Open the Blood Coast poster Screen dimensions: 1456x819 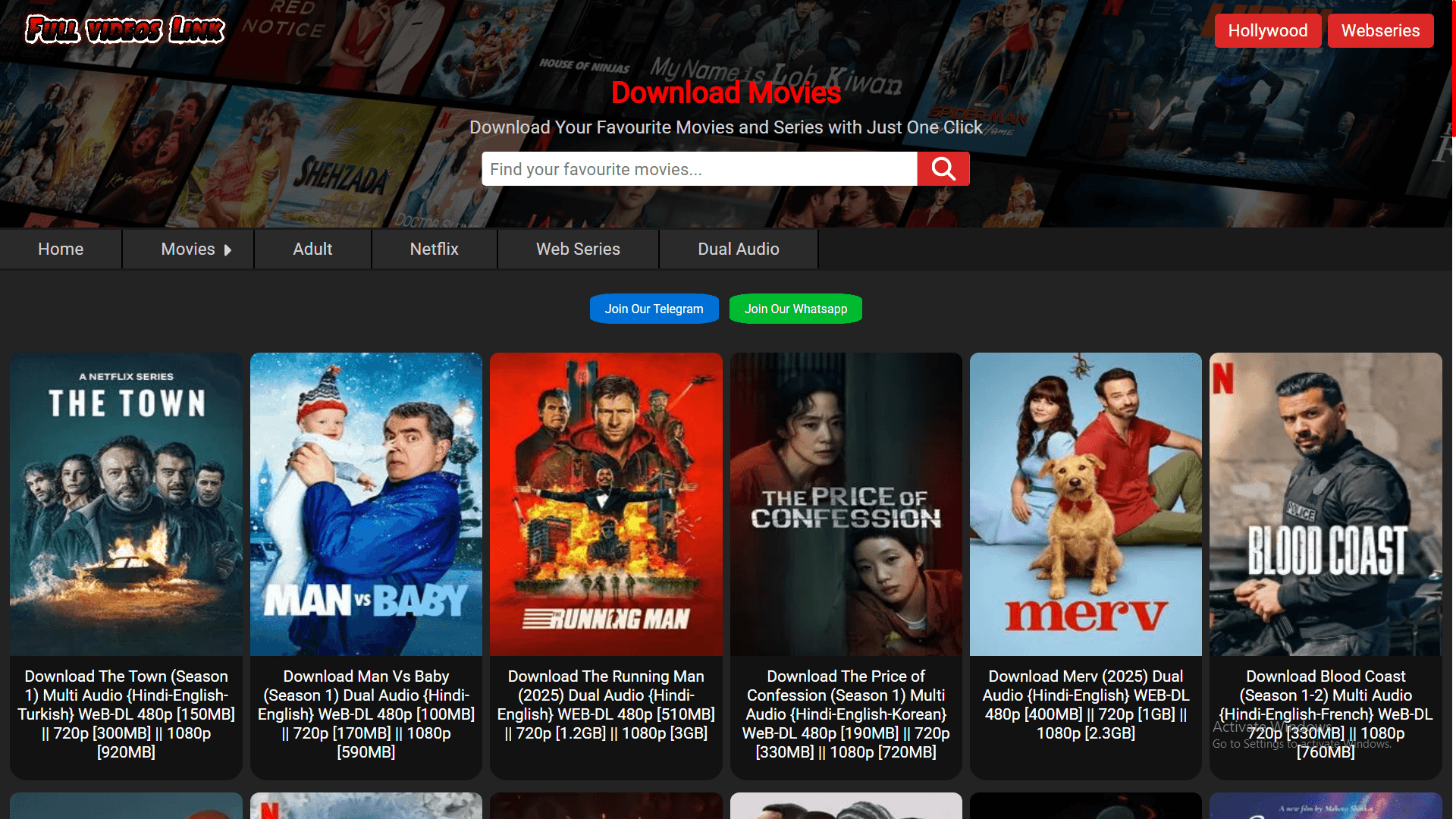click(x=1326, y=504)
